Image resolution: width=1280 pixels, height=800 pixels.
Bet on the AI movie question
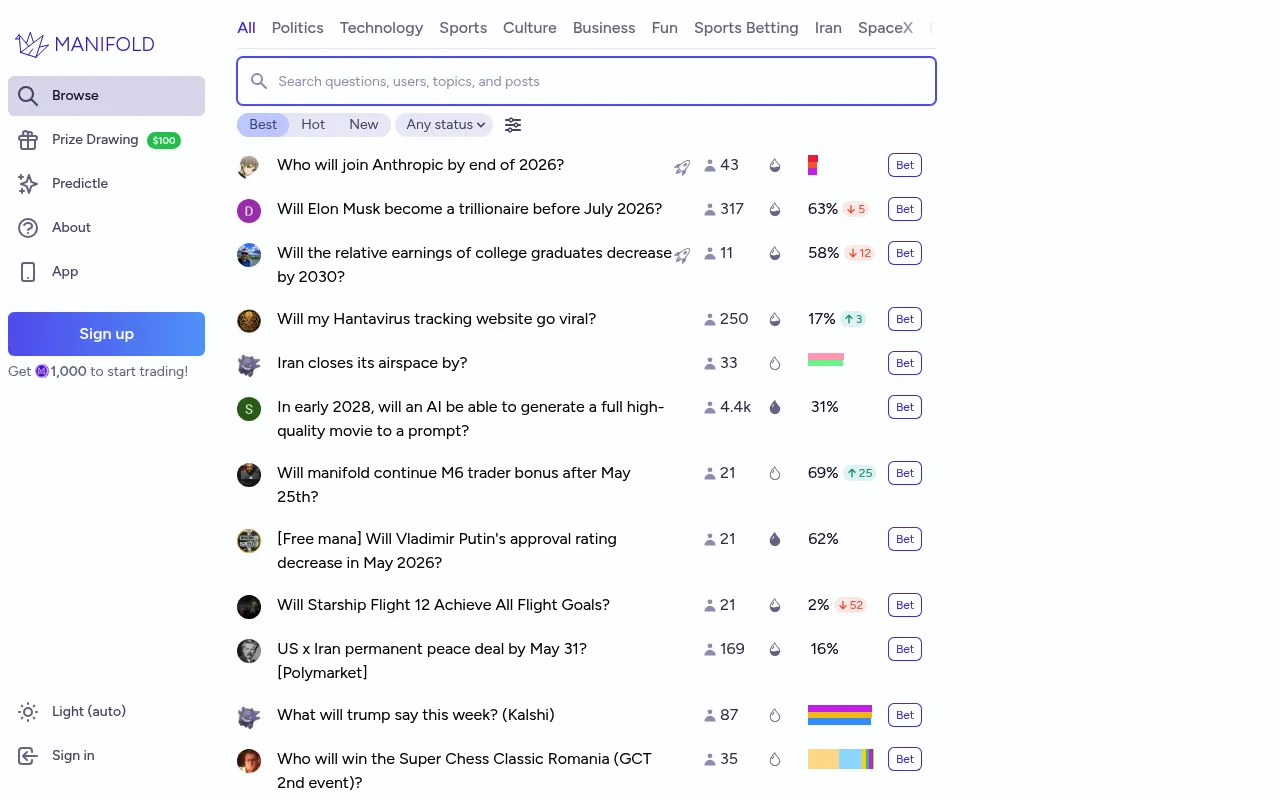click(905, 407)
